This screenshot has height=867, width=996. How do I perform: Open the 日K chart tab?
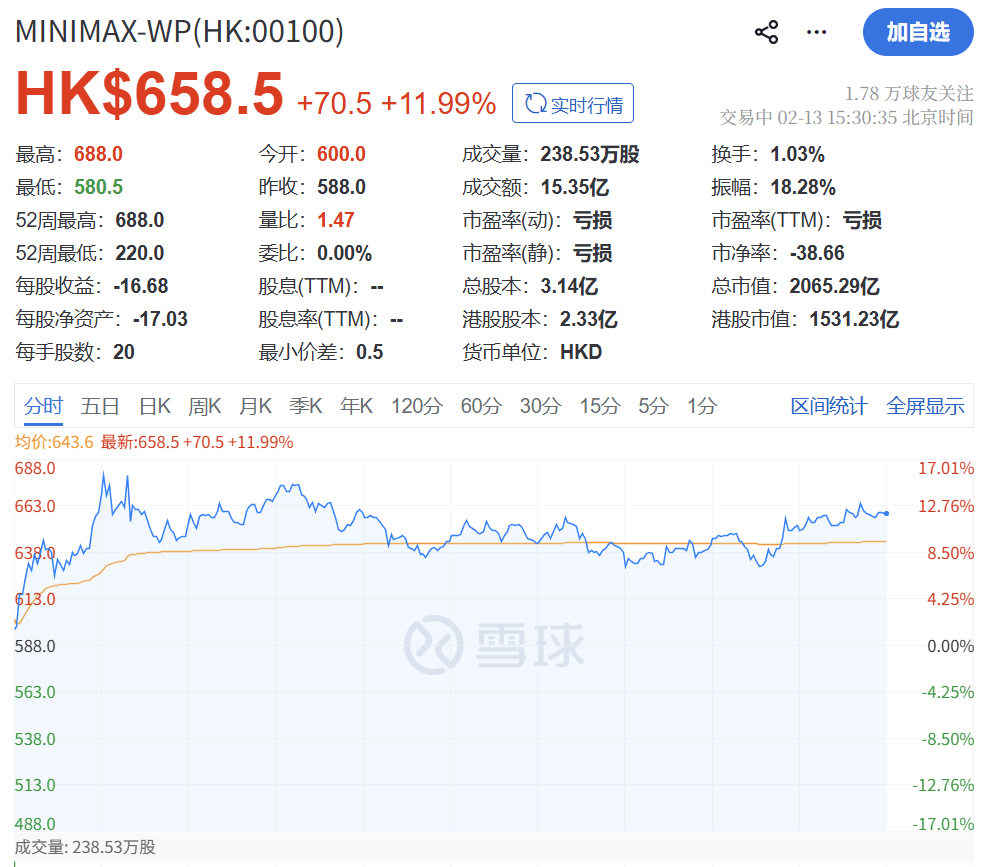click(154, 406)
